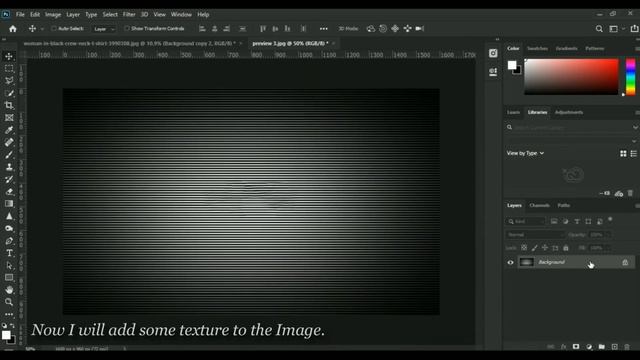
Task: Select the Lasso tool
Action: pos(9,81)
